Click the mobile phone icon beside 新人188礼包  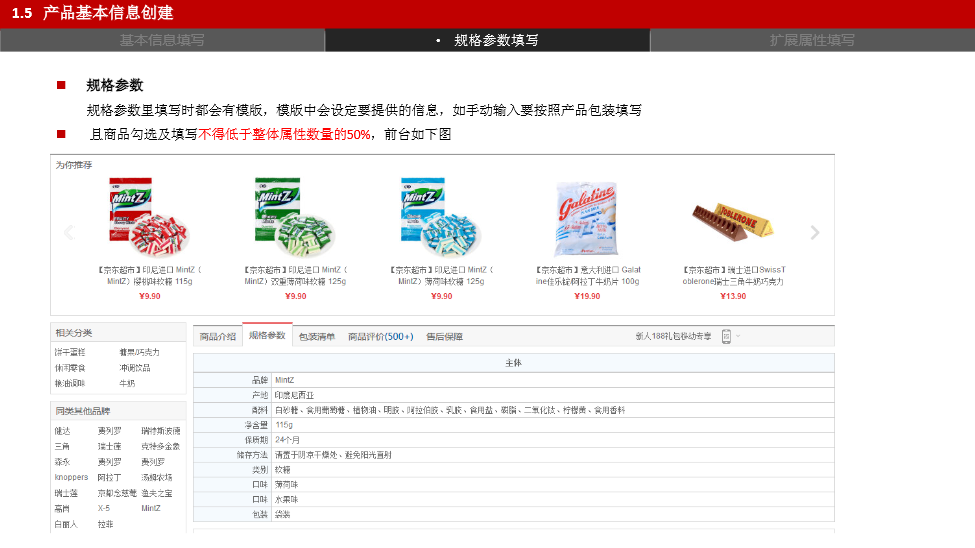click(727, 337)
